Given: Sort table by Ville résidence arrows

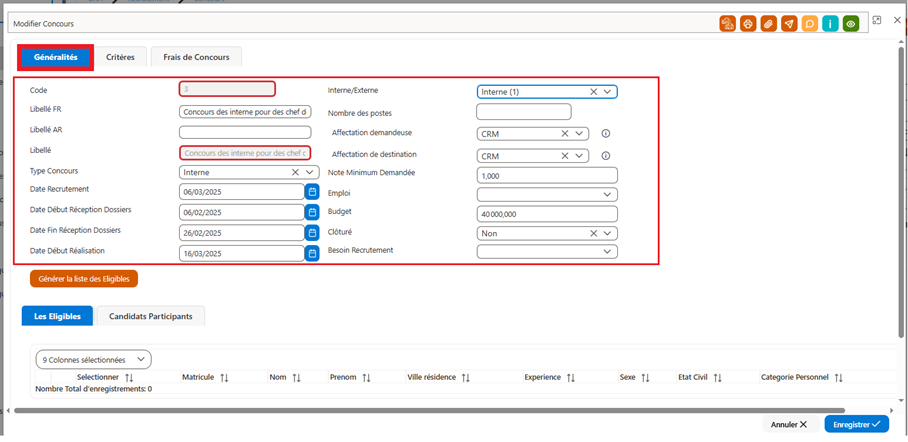Looking at the screenshot, I should click(466, 378).
